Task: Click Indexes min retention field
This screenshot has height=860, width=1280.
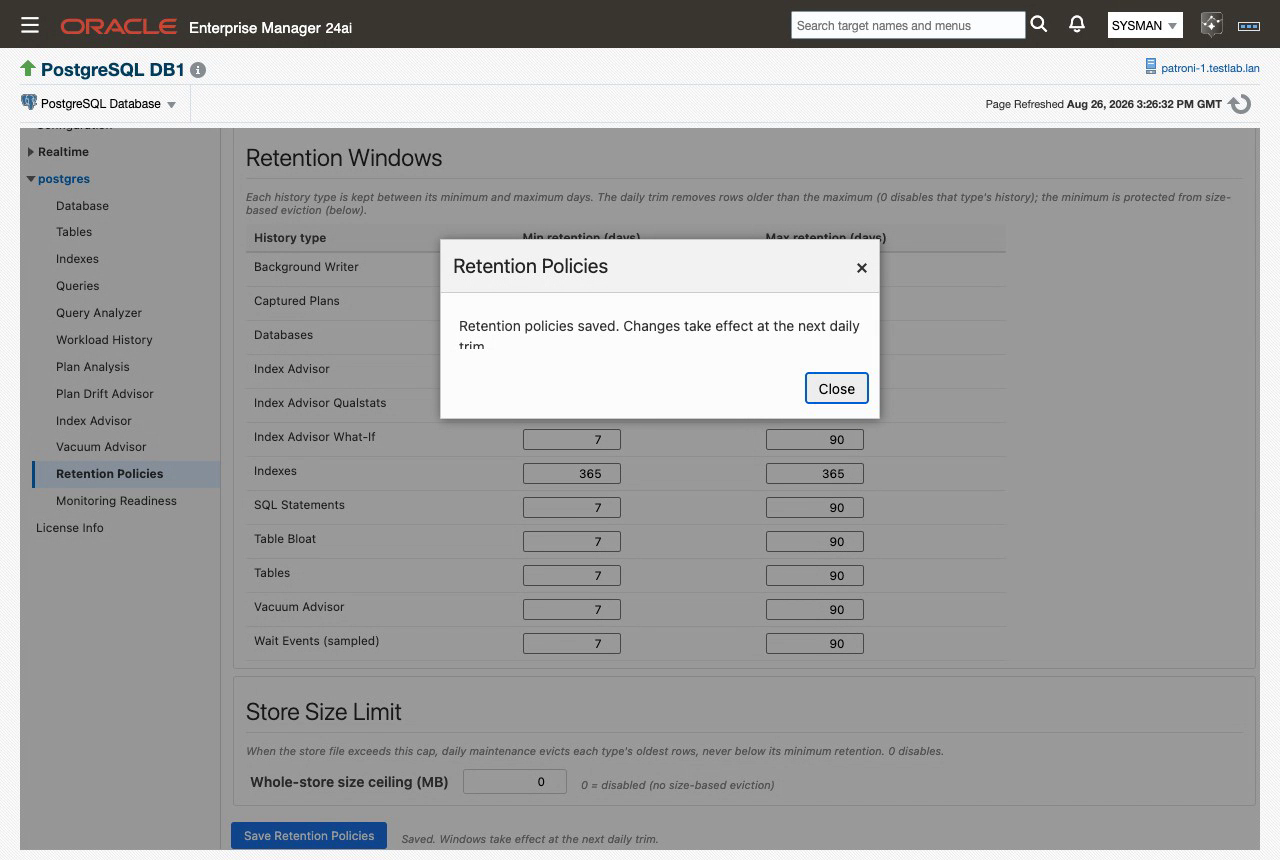Action: (x=572, y=473)
